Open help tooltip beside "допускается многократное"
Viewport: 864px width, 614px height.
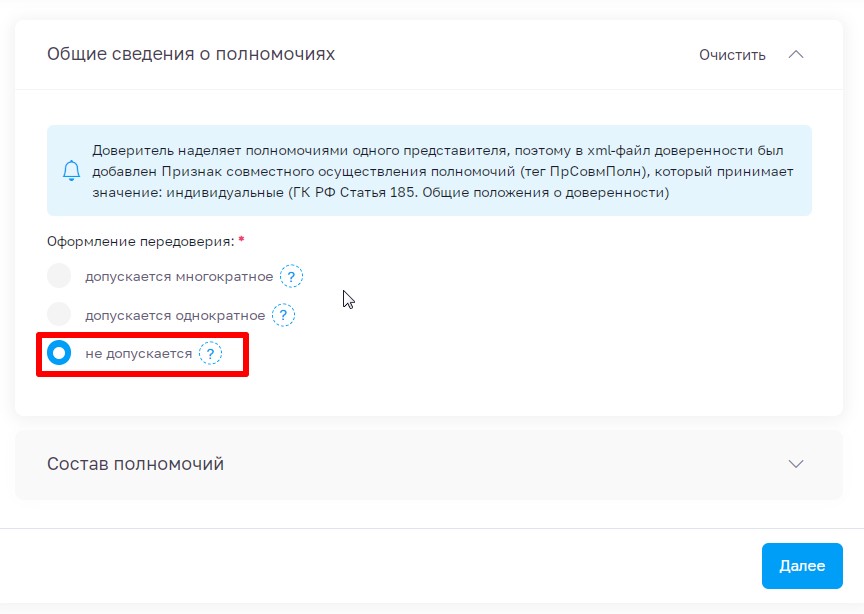click(x=291, y=276)
